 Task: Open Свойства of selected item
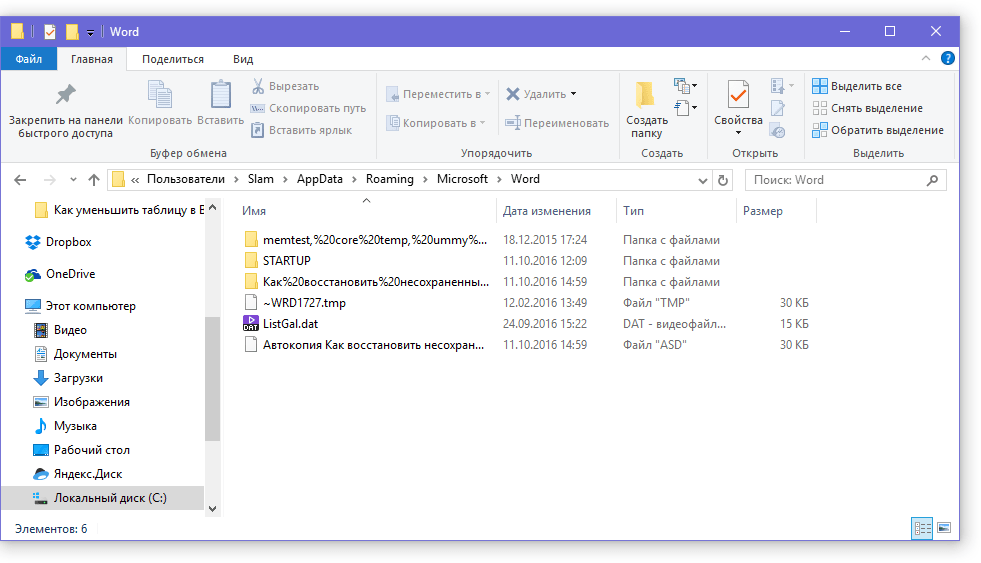(738, 103)
